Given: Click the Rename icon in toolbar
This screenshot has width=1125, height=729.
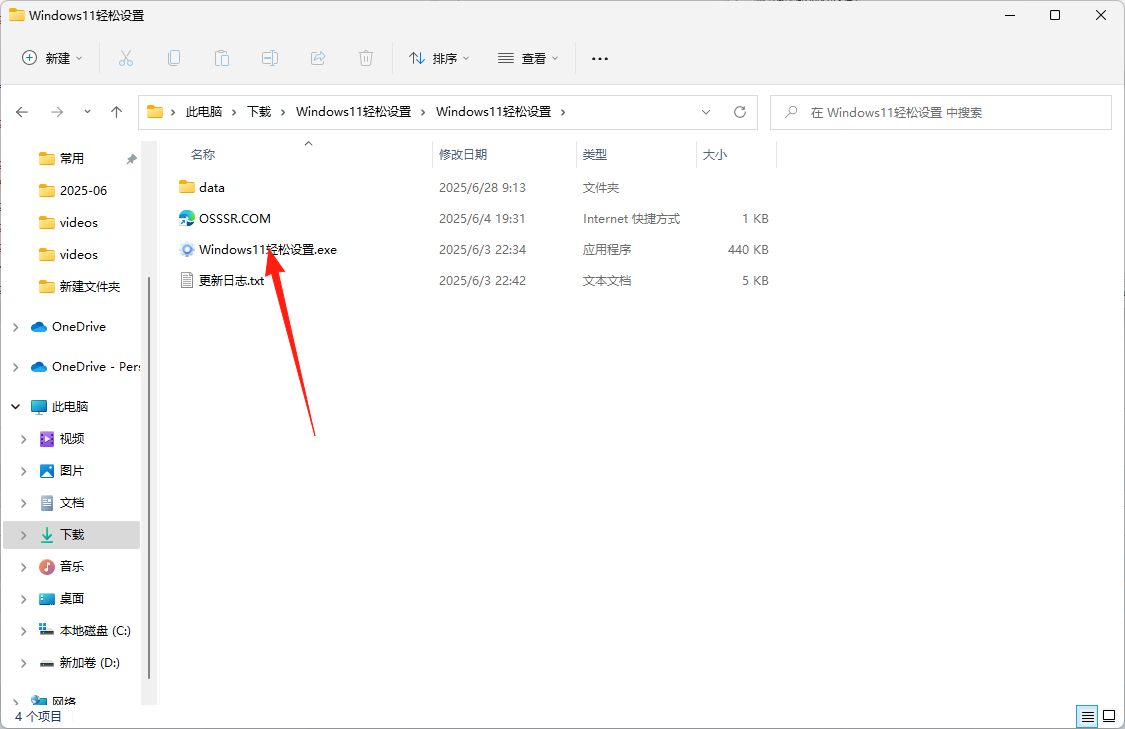Looking at the screenshot, I should click(x=270, y=59).
